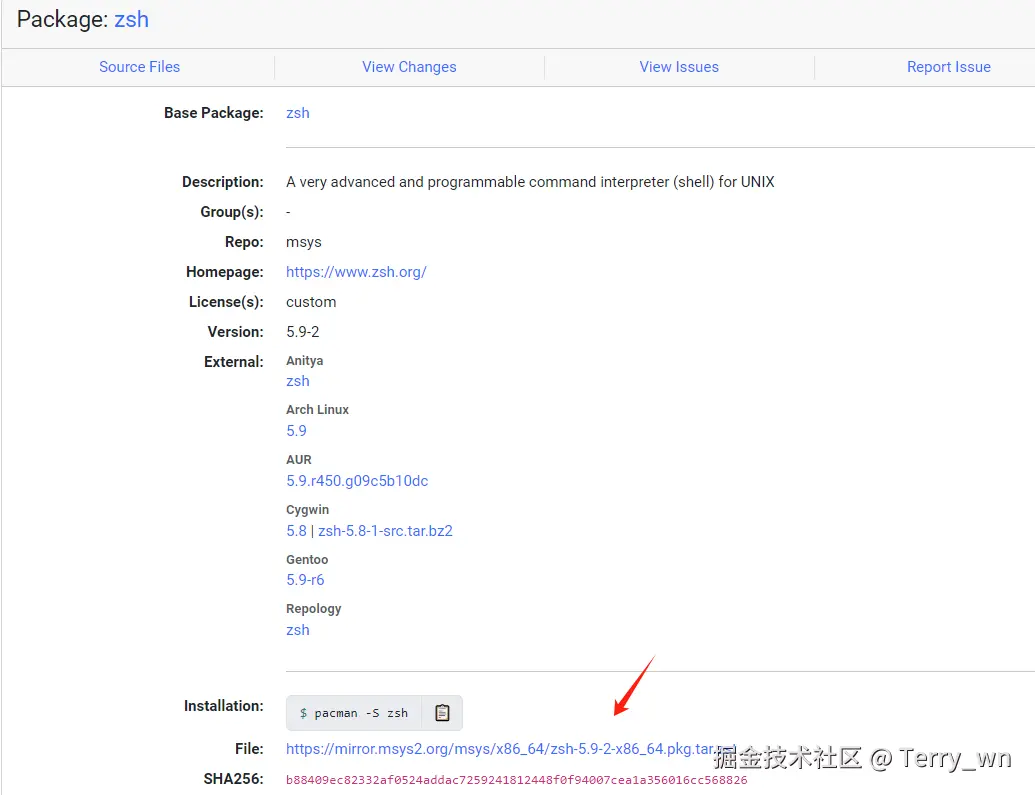Viewport: 1035px width, 795px height.
Task: Click the Homepage label
Action: tap(225, 272)
